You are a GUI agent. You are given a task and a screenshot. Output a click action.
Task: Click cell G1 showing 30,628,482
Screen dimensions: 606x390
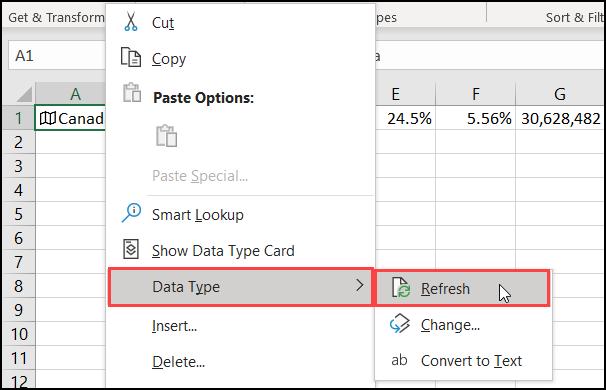tap(560, 118)
